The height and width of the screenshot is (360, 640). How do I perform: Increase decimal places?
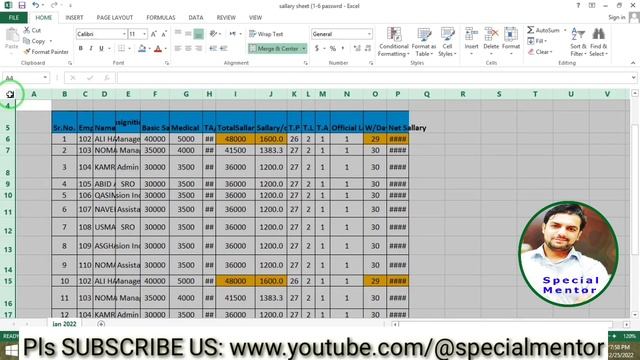pos(357,49)
